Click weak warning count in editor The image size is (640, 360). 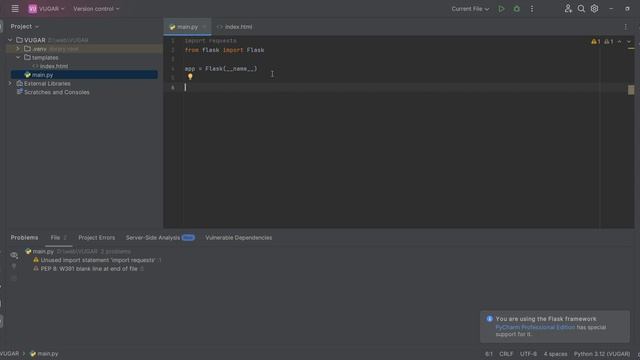tap(609, 42)
